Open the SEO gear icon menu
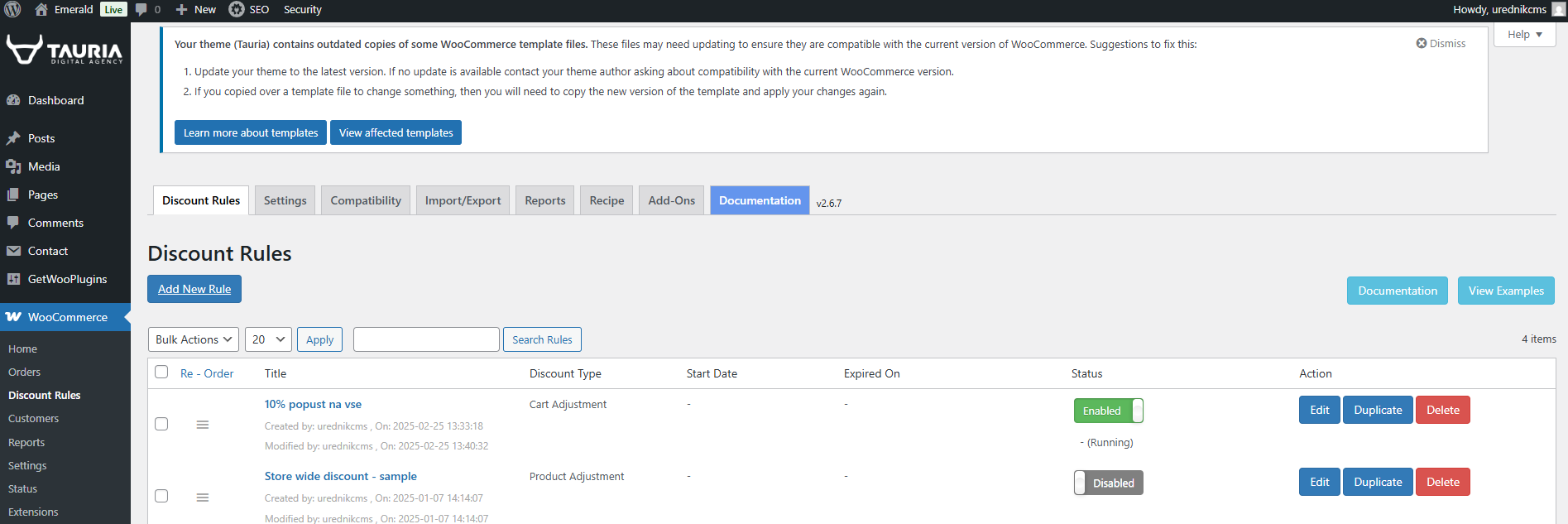The width and height of the screenshot is (1568, 524). point(237,10)
